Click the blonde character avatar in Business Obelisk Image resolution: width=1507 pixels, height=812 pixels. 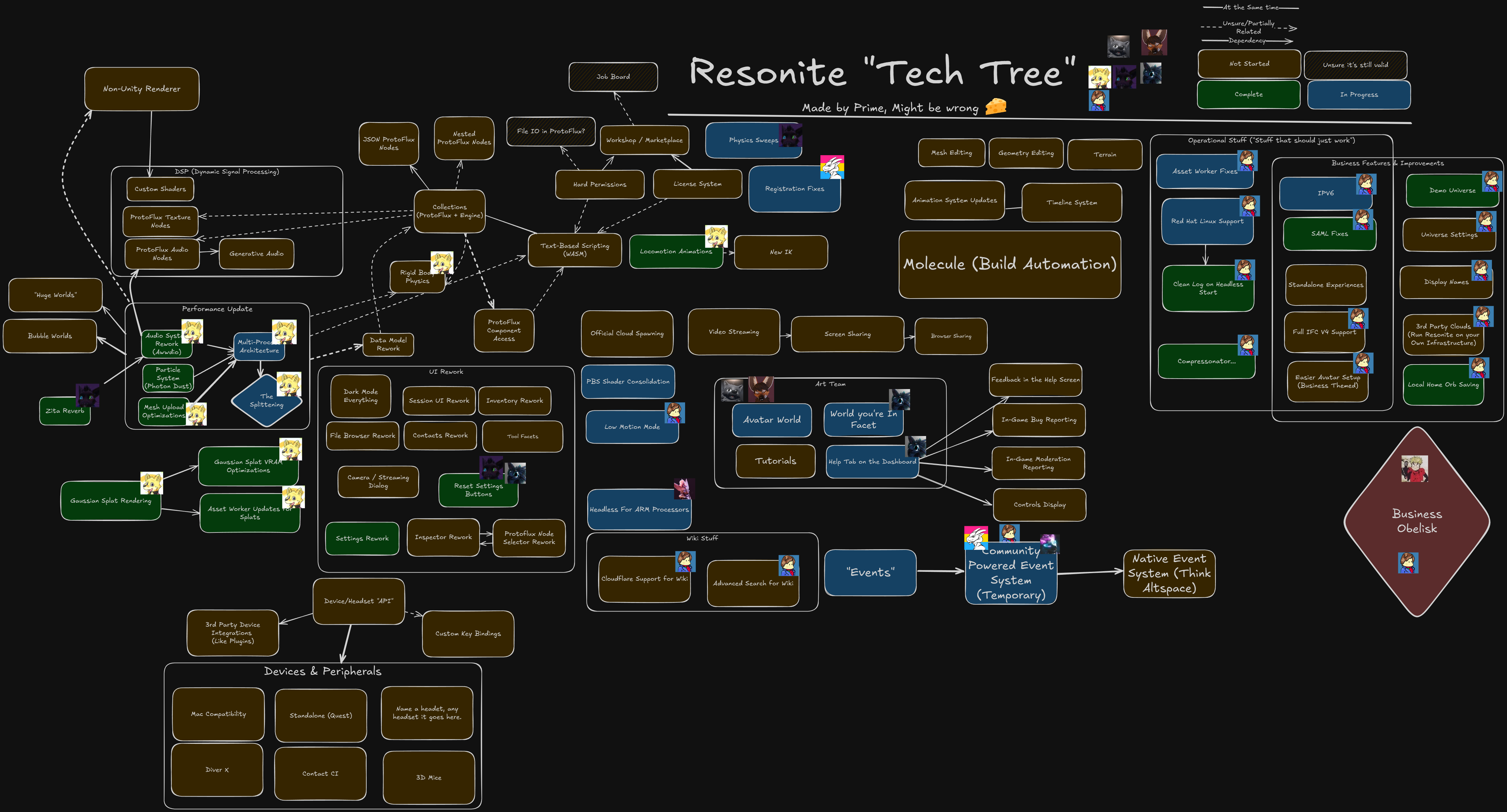[x=1414, y=469]
